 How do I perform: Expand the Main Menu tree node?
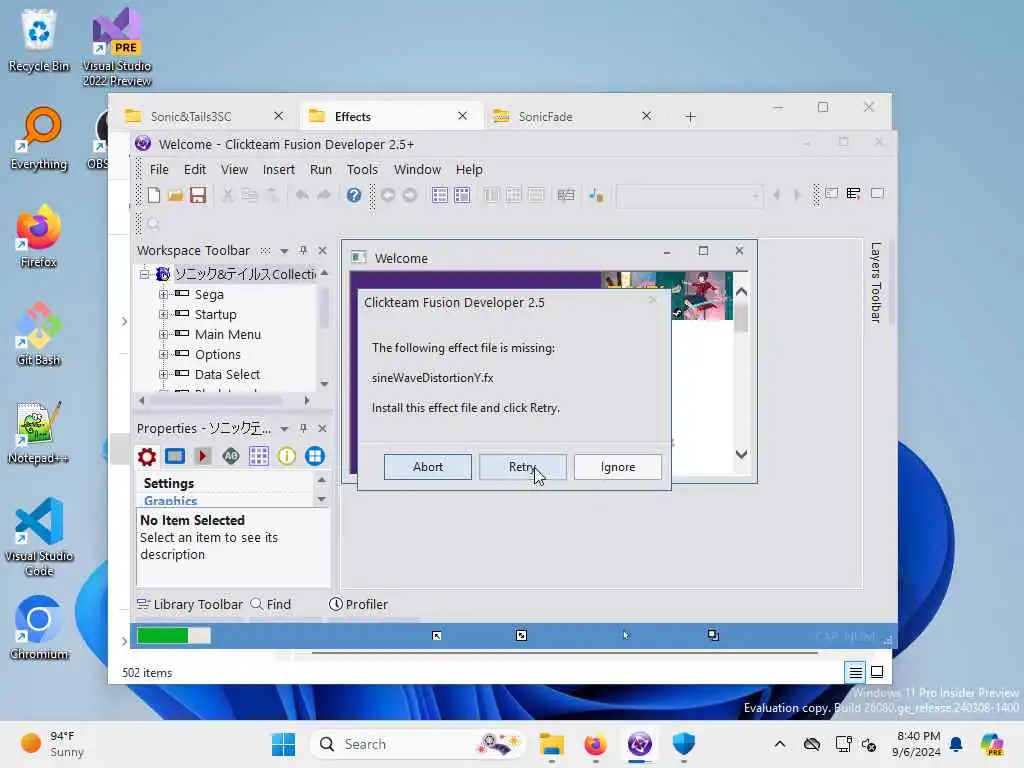click(x=163, y=334)
